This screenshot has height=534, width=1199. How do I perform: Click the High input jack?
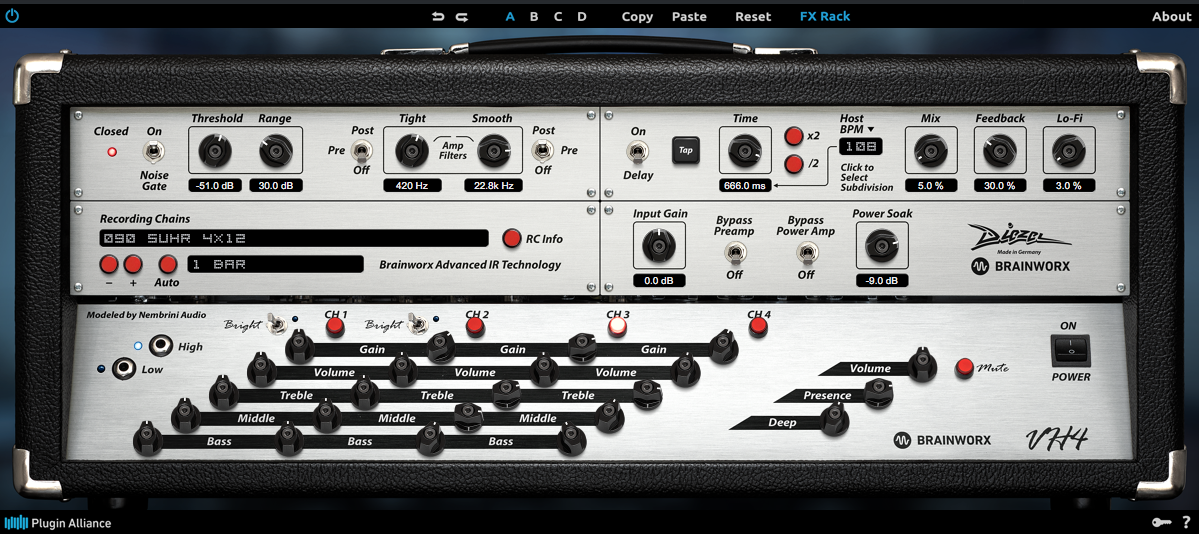pos(161,346)
